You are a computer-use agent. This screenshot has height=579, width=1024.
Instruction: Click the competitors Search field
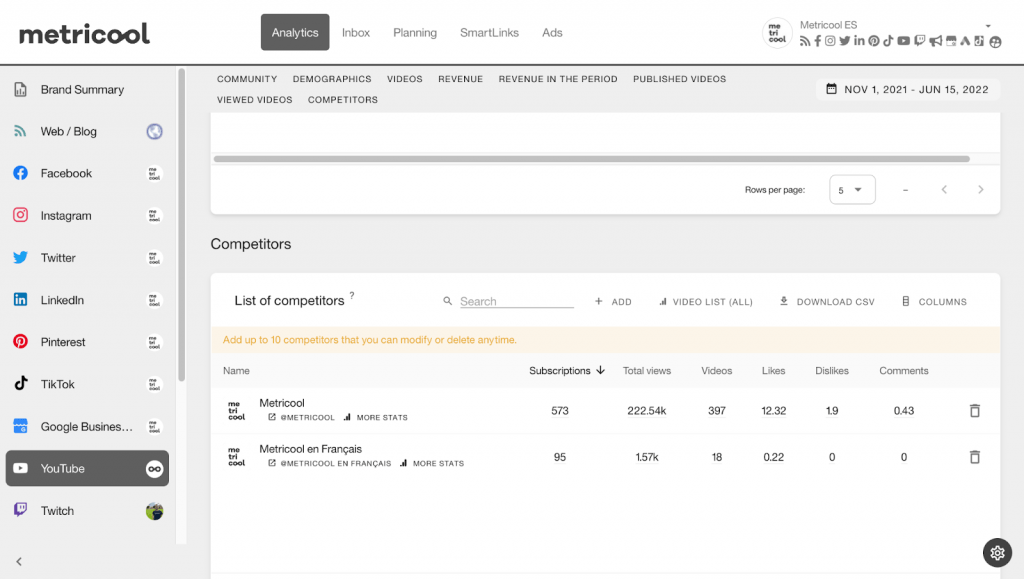[x=517, y=302]
